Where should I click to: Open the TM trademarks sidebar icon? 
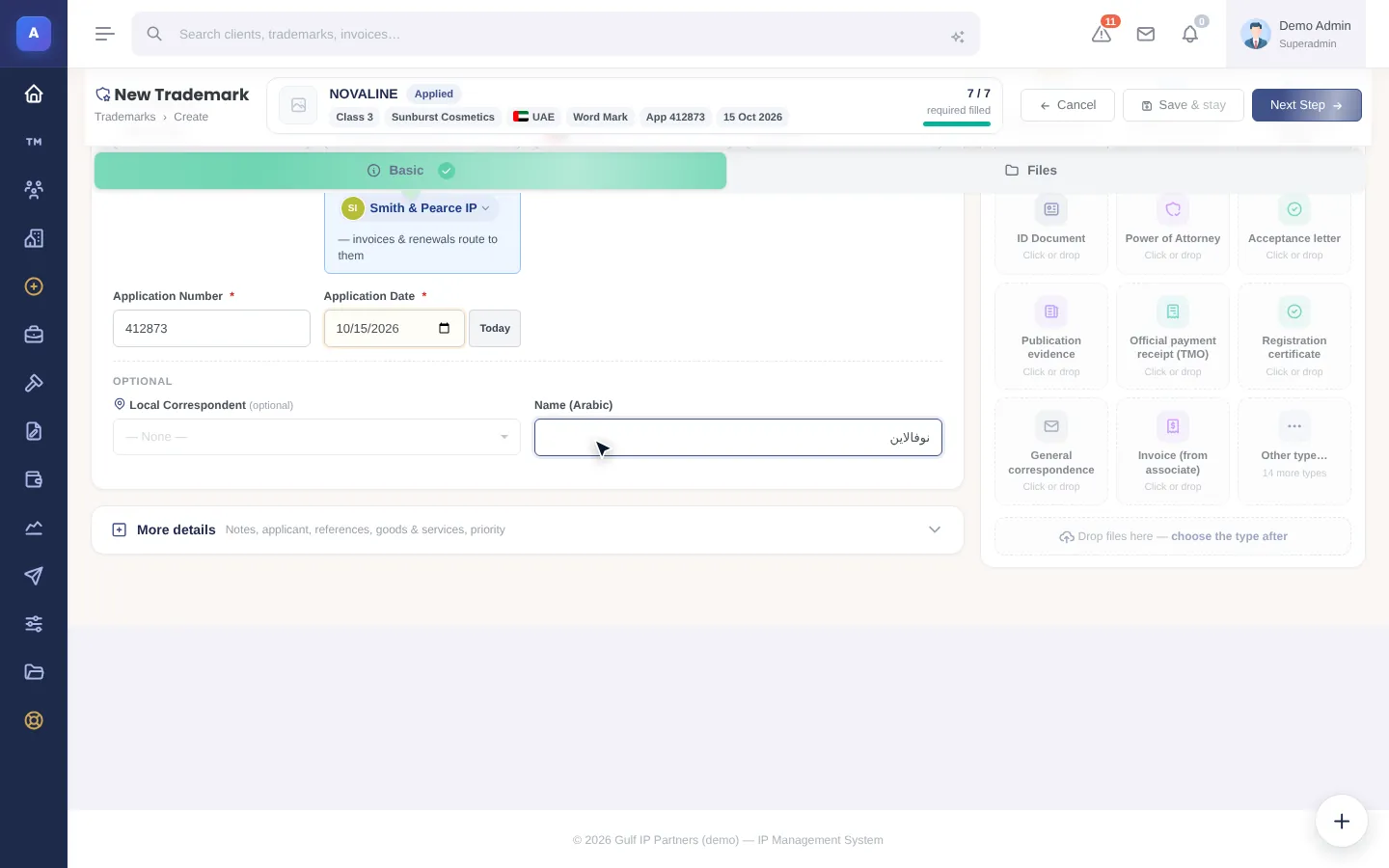tap(34, 142)
